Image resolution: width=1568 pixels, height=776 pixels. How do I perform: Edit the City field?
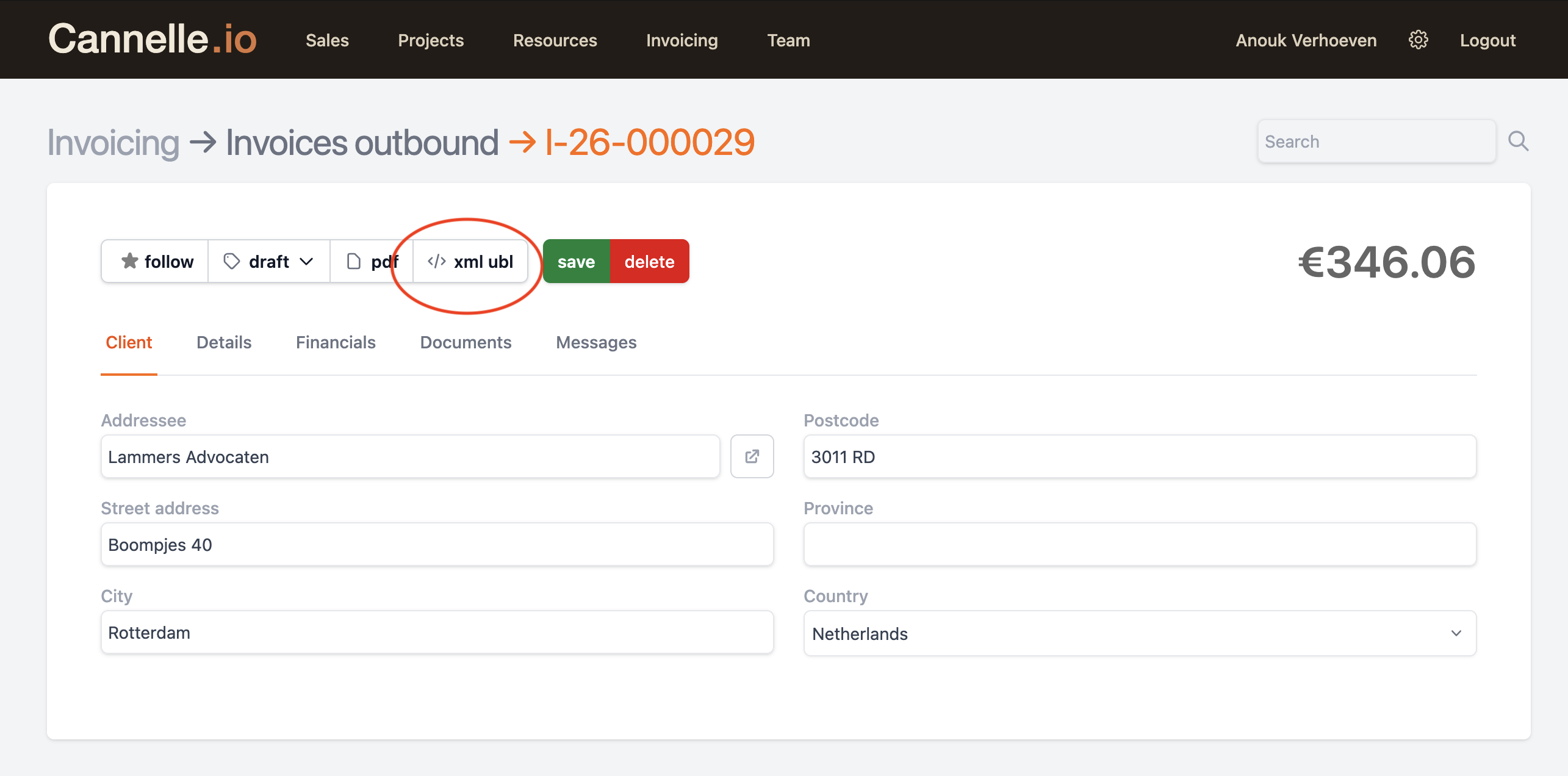click(x=437, y=632)
